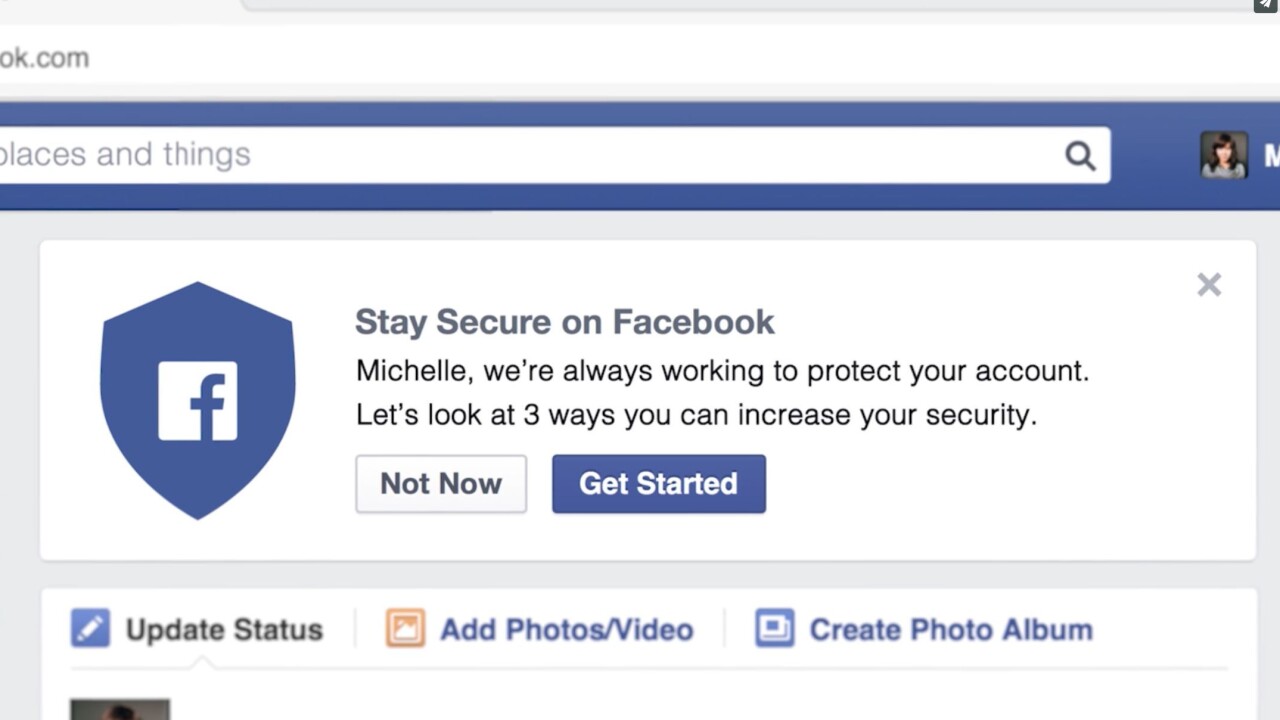Click the blue Facebook shield icon
1280x720 pixels.
(198, 400)
